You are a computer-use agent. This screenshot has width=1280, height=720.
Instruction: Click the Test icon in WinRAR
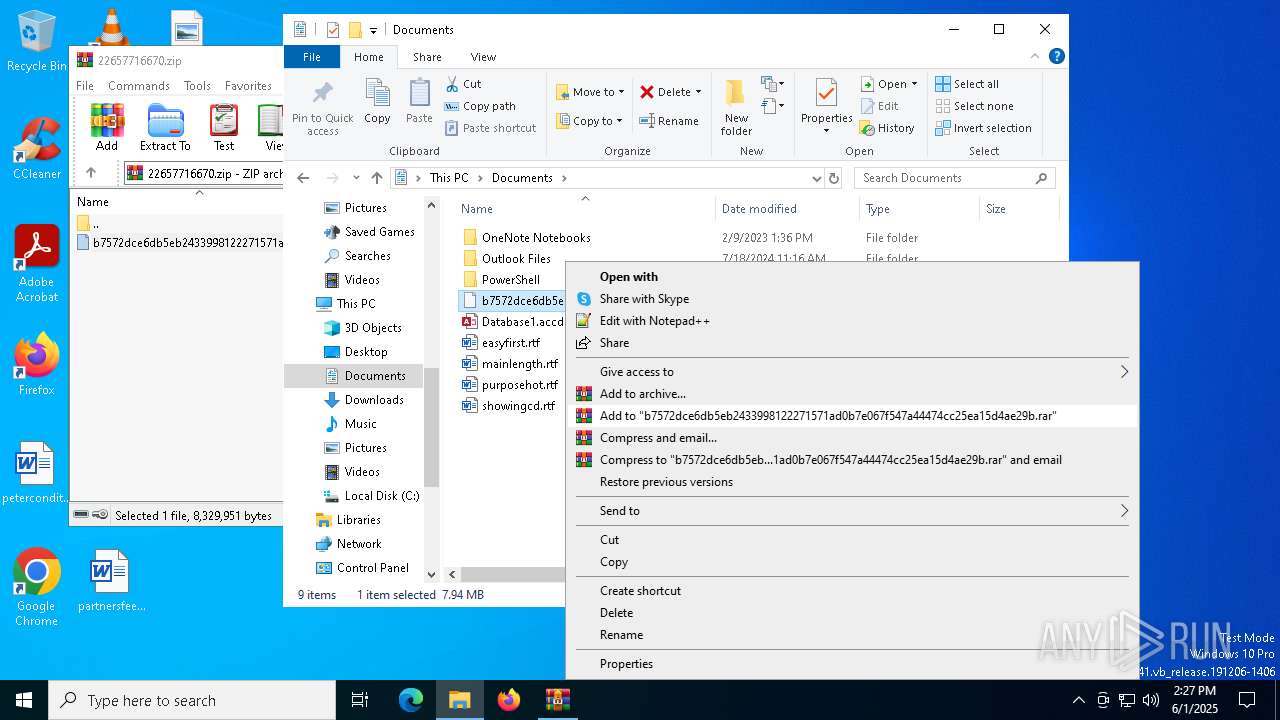tap(224, 127)
